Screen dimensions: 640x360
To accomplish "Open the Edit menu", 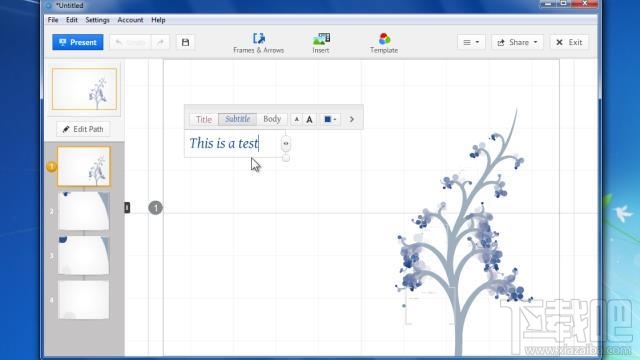I will point(72,20).
